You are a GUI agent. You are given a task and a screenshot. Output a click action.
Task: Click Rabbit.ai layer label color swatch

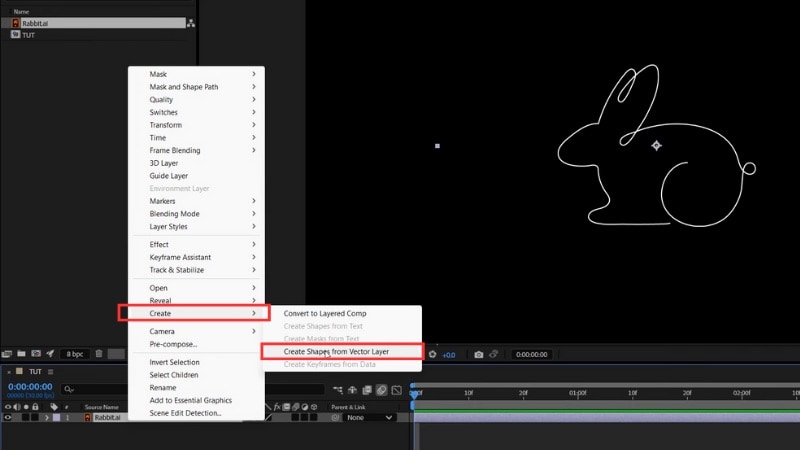click(x=56, y=417)
